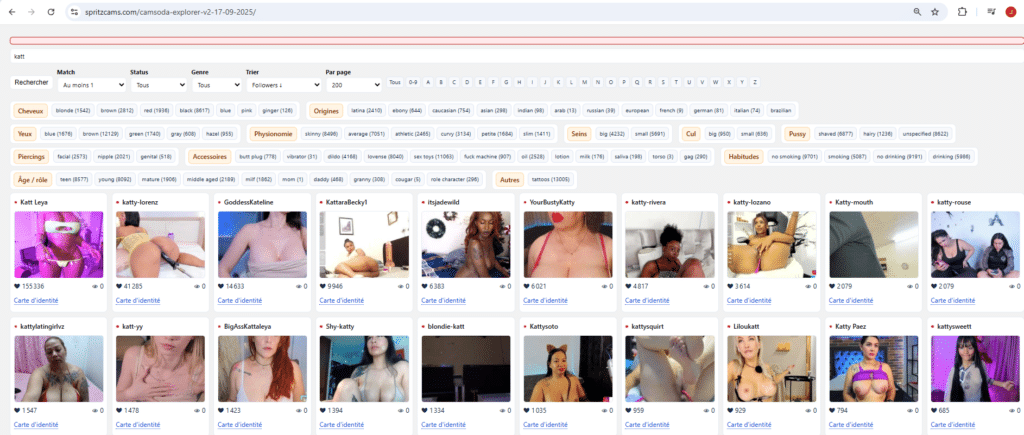Open the Status dropdown

pyautogui.click(x=159, y=85)
